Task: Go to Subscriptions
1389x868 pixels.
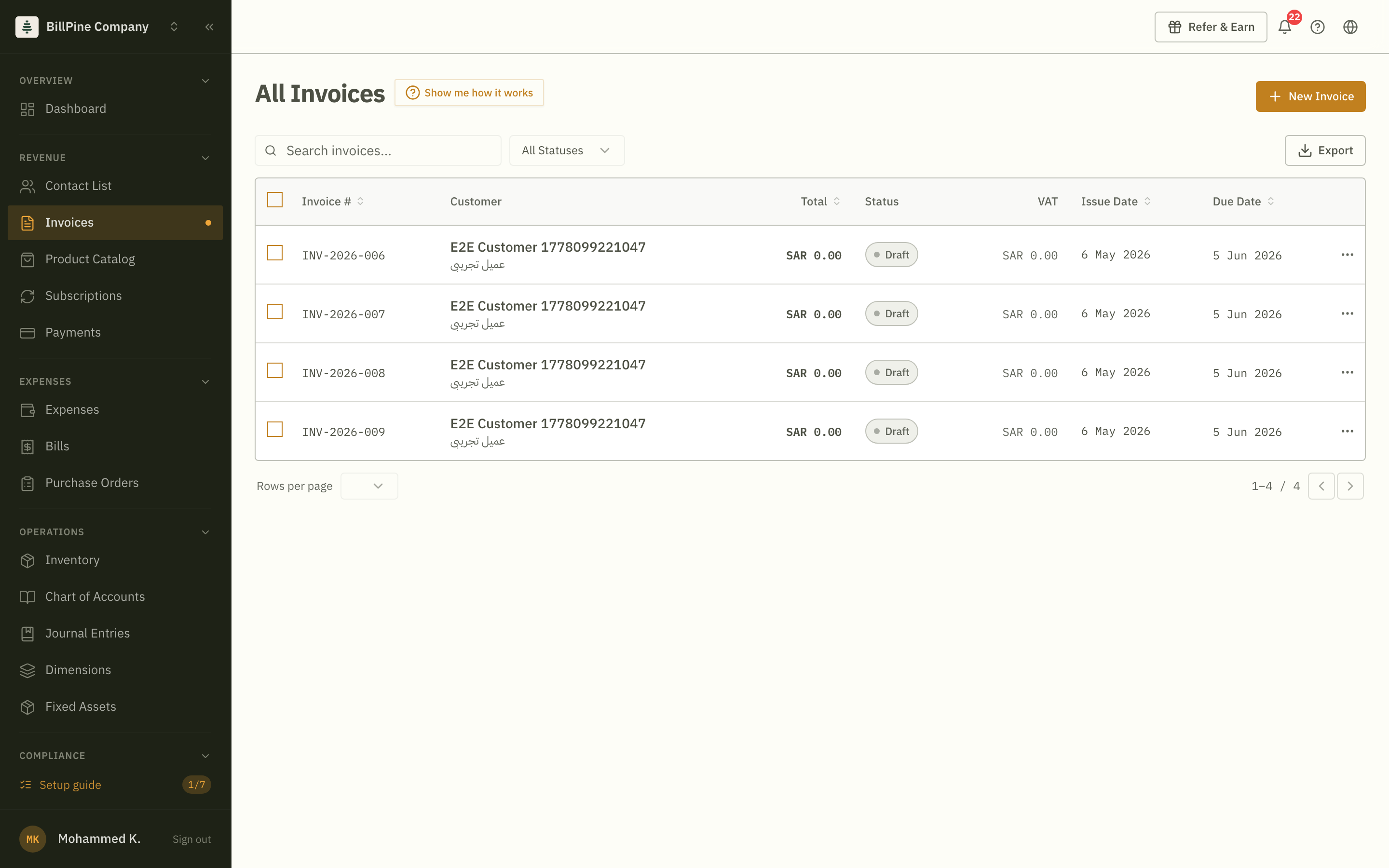Action: (x=115, y=296)
